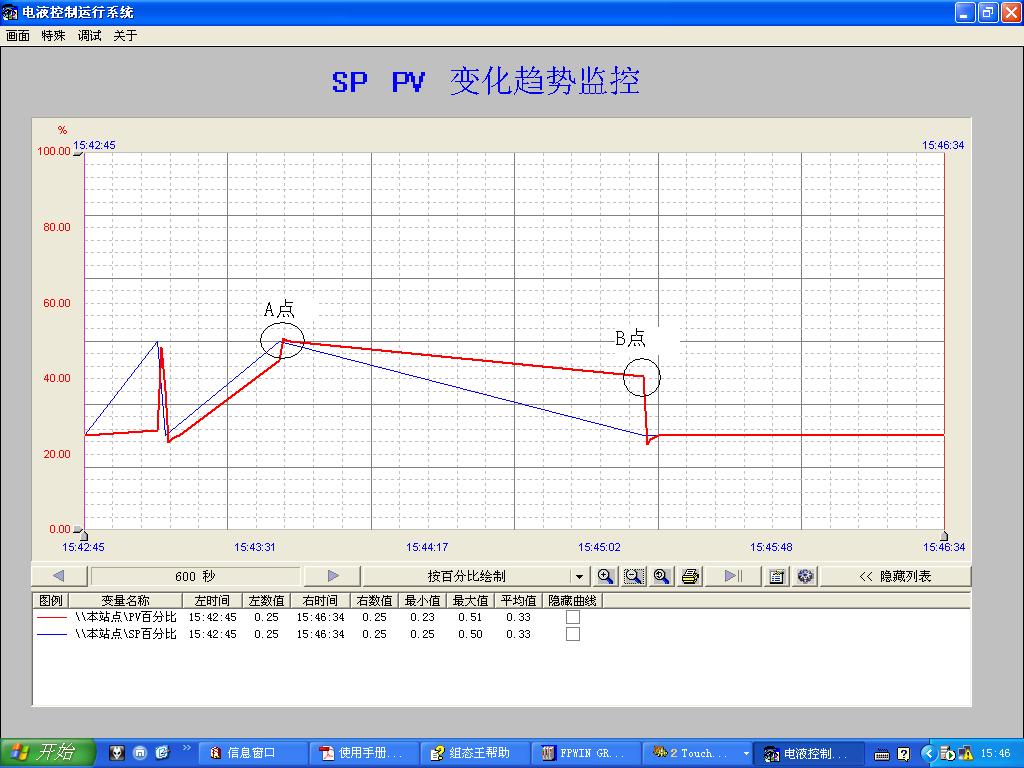
Task: Open the 按百分比绘制 dropdown
Action: (475, 576)
